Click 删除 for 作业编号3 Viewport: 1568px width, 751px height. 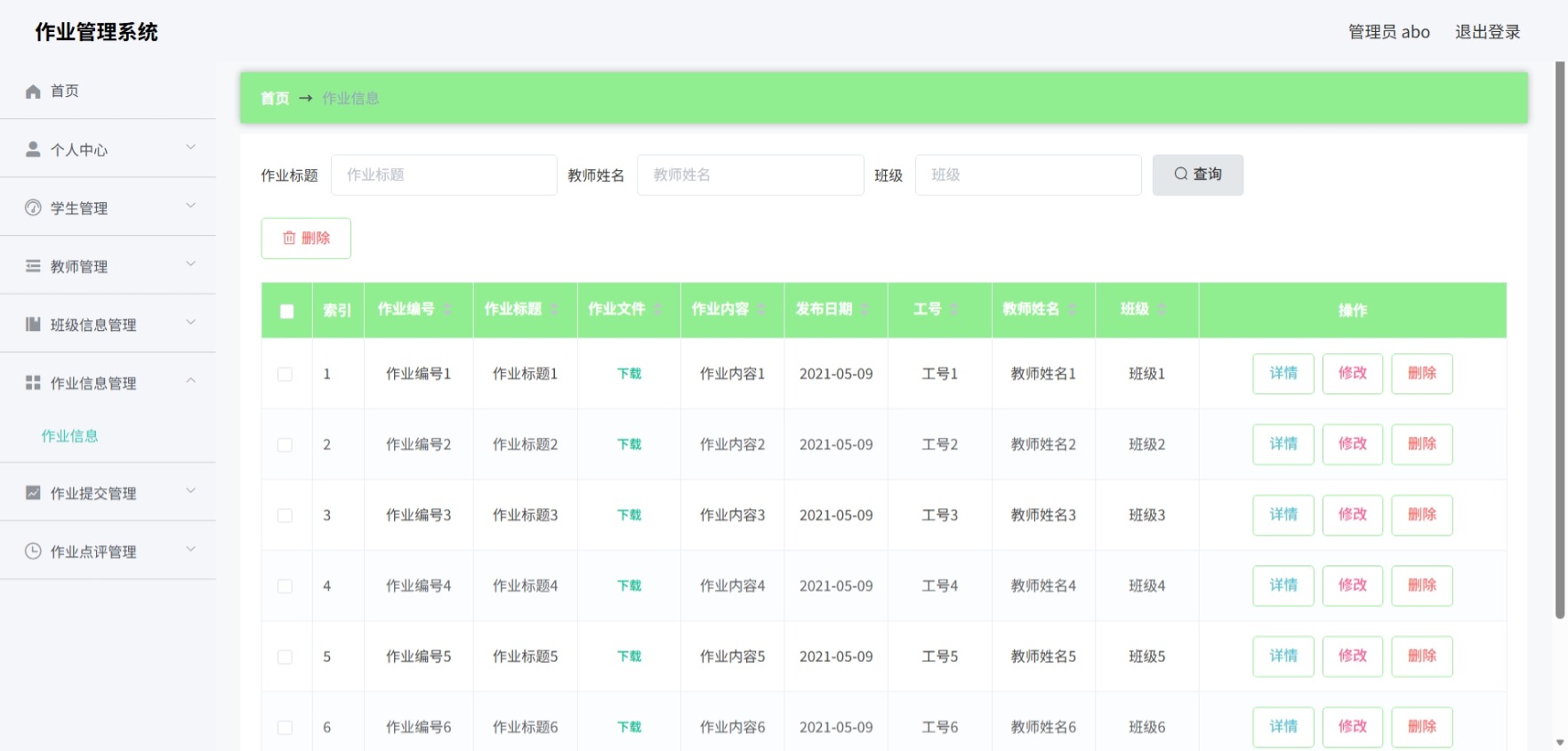click(1422, 514)
